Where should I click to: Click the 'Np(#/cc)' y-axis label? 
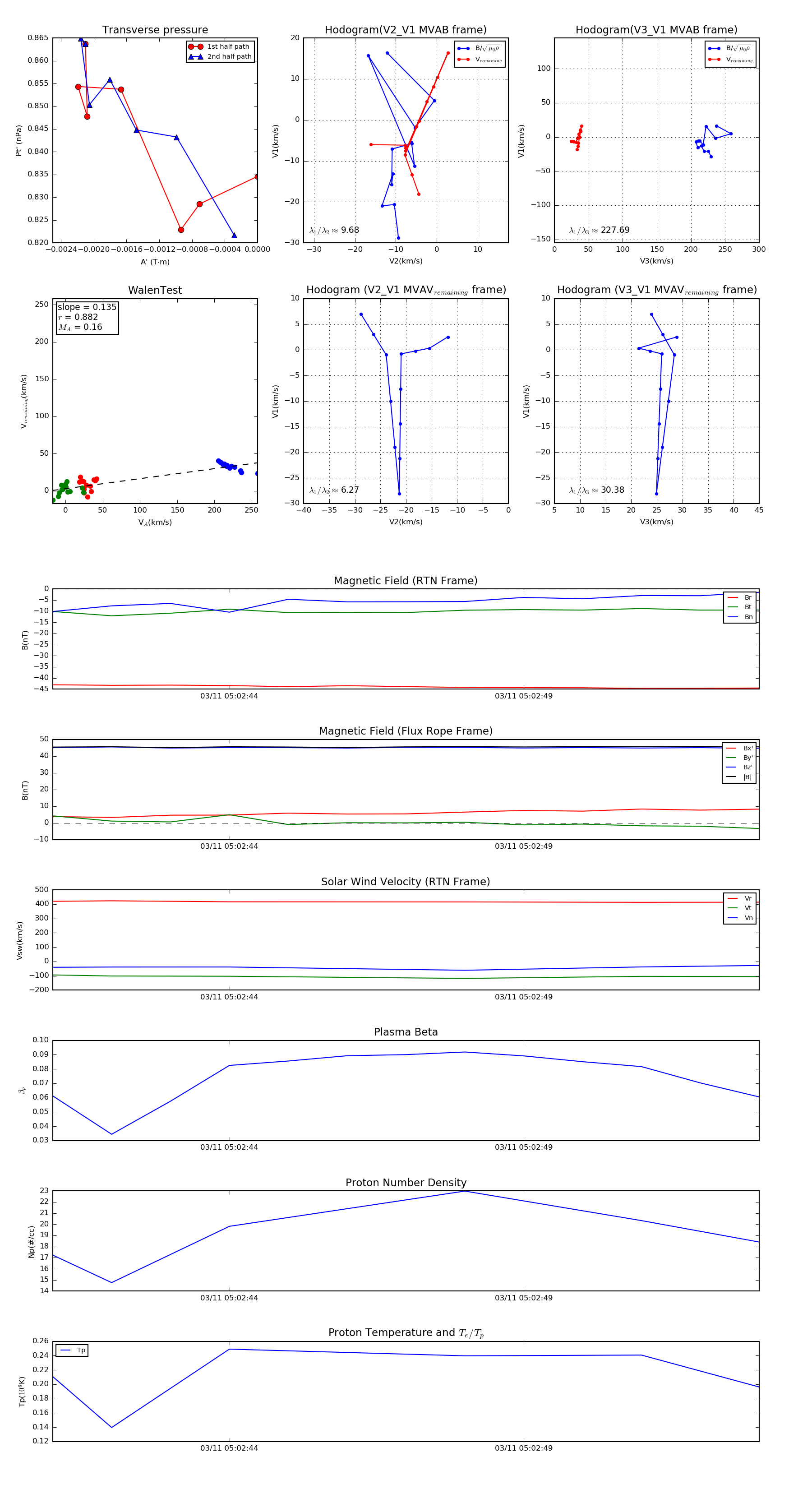click(x=31, y=1241)
